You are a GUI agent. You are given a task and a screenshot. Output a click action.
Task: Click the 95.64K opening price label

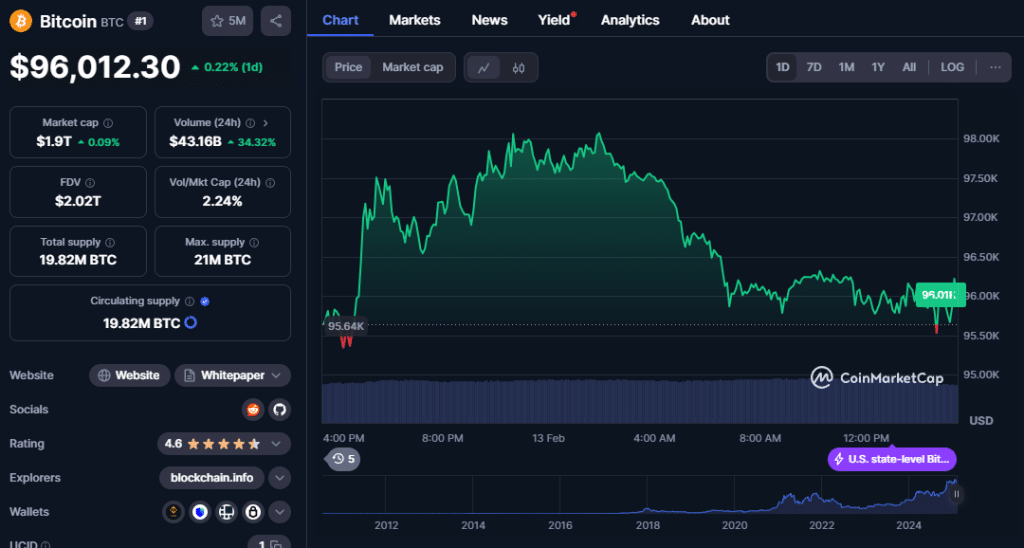coord(346,326)
